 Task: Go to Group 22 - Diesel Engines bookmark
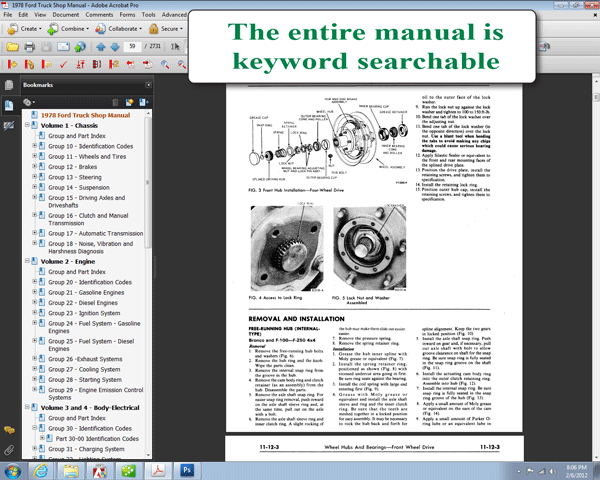point(83,303)
